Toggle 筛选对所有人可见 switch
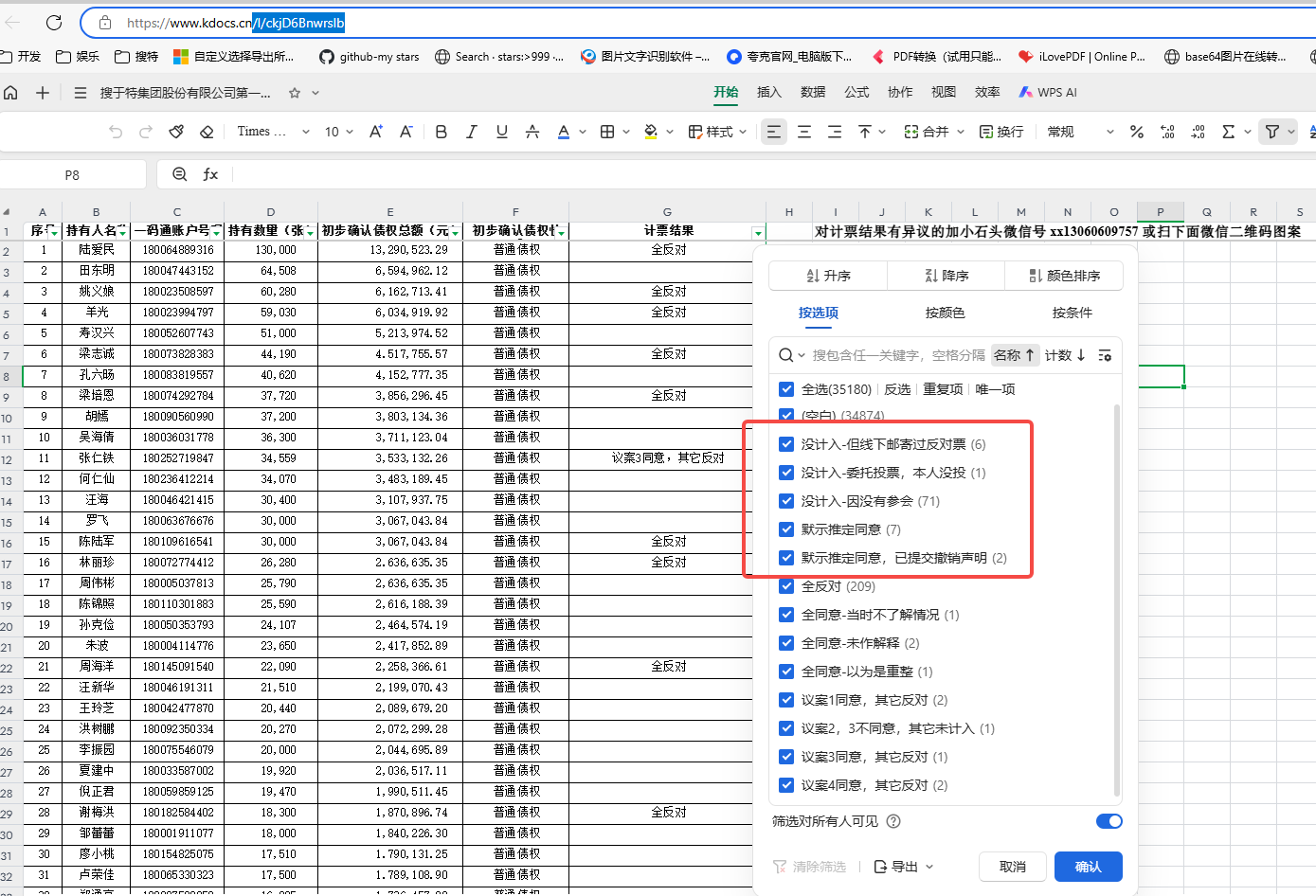Screen dimensions: 1316x896 coord(1109,821)
